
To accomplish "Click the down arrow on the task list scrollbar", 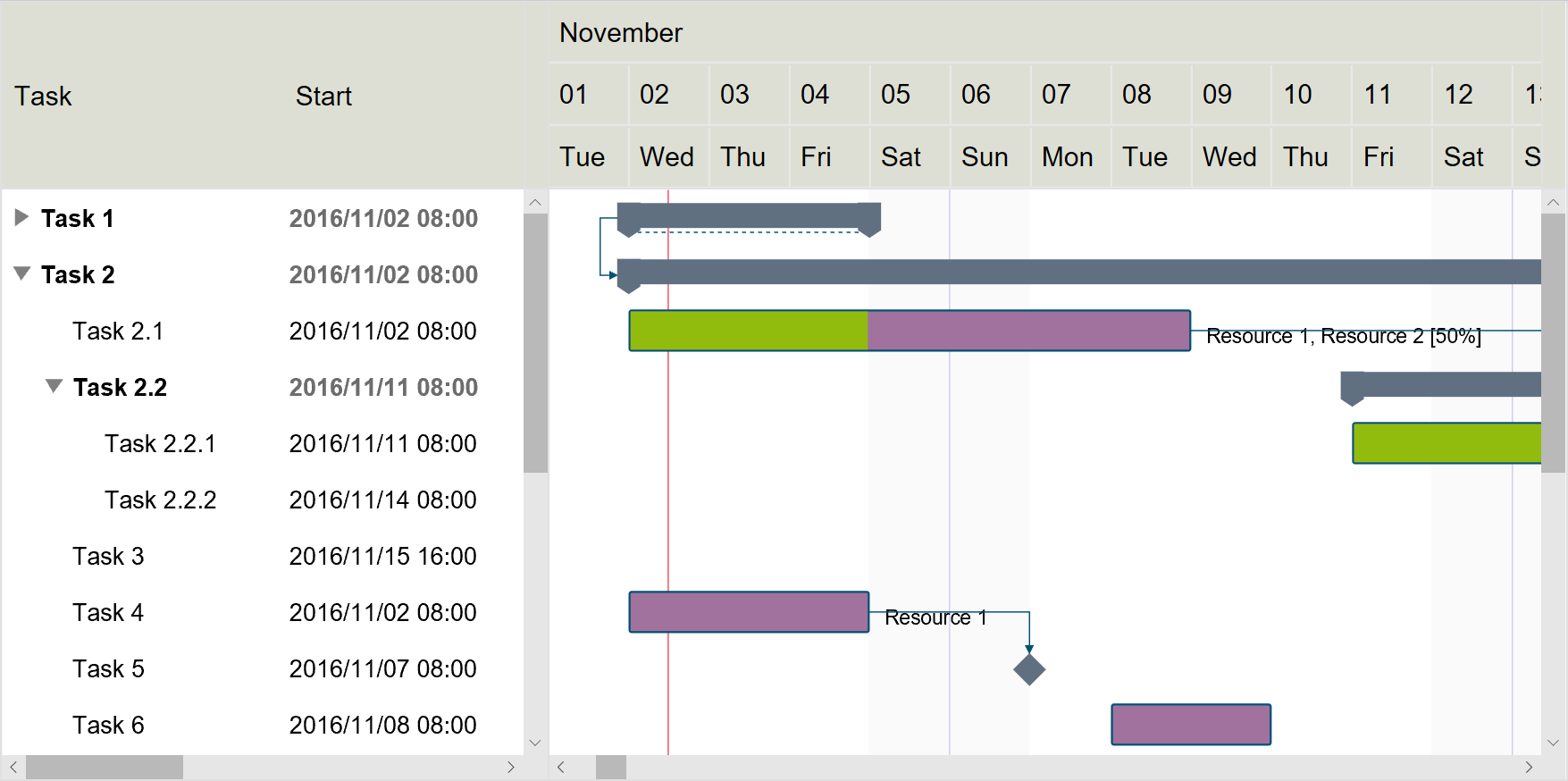I will (x=535, y=742).
